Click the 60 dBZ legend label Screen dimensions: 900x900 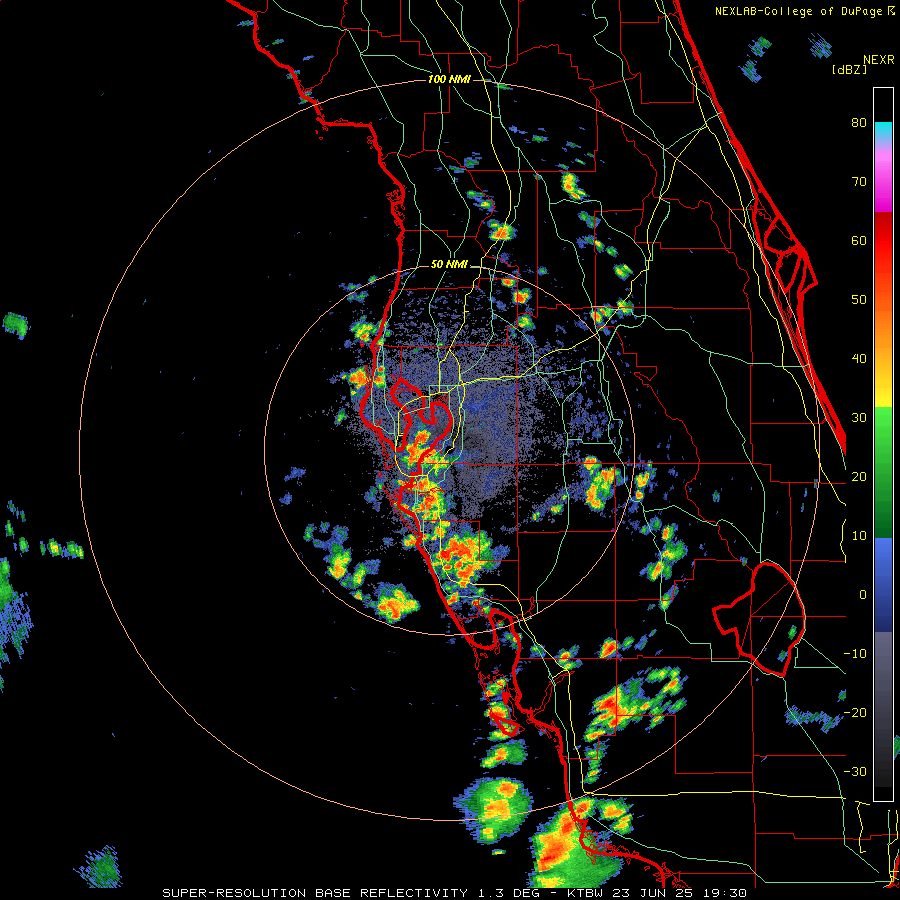coord(859,241)
